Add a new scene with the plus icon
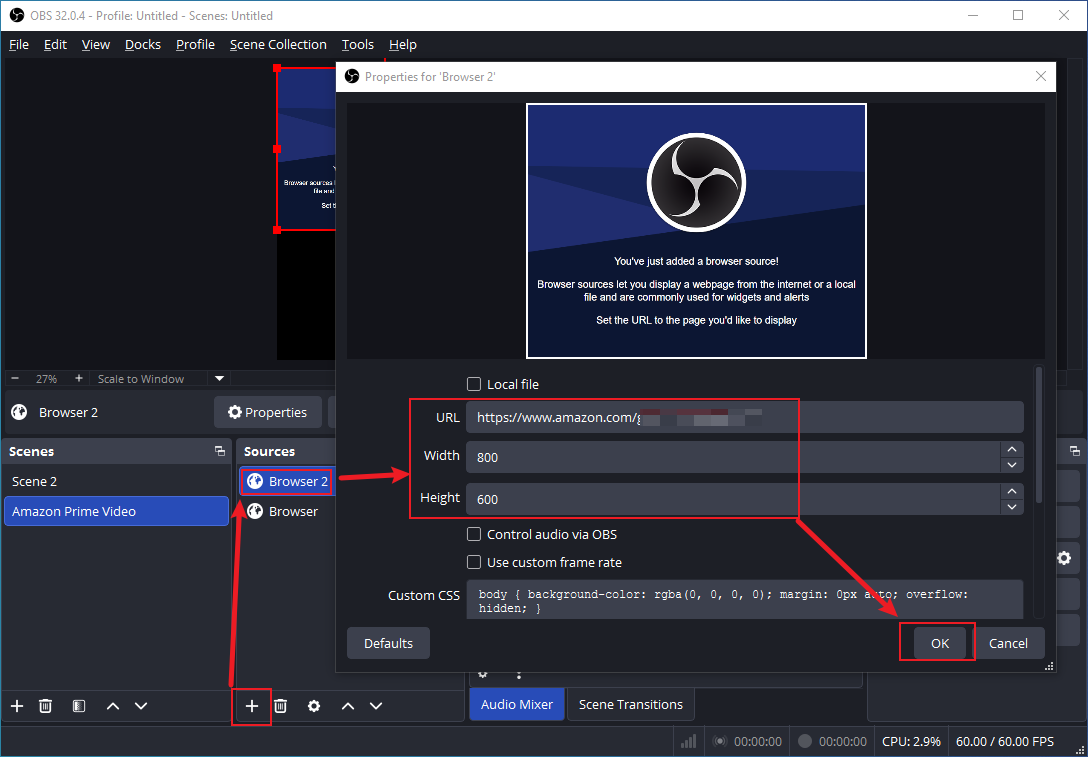Image resolution: width=1088 pixels, height=757 pixels. click(16, 706)
